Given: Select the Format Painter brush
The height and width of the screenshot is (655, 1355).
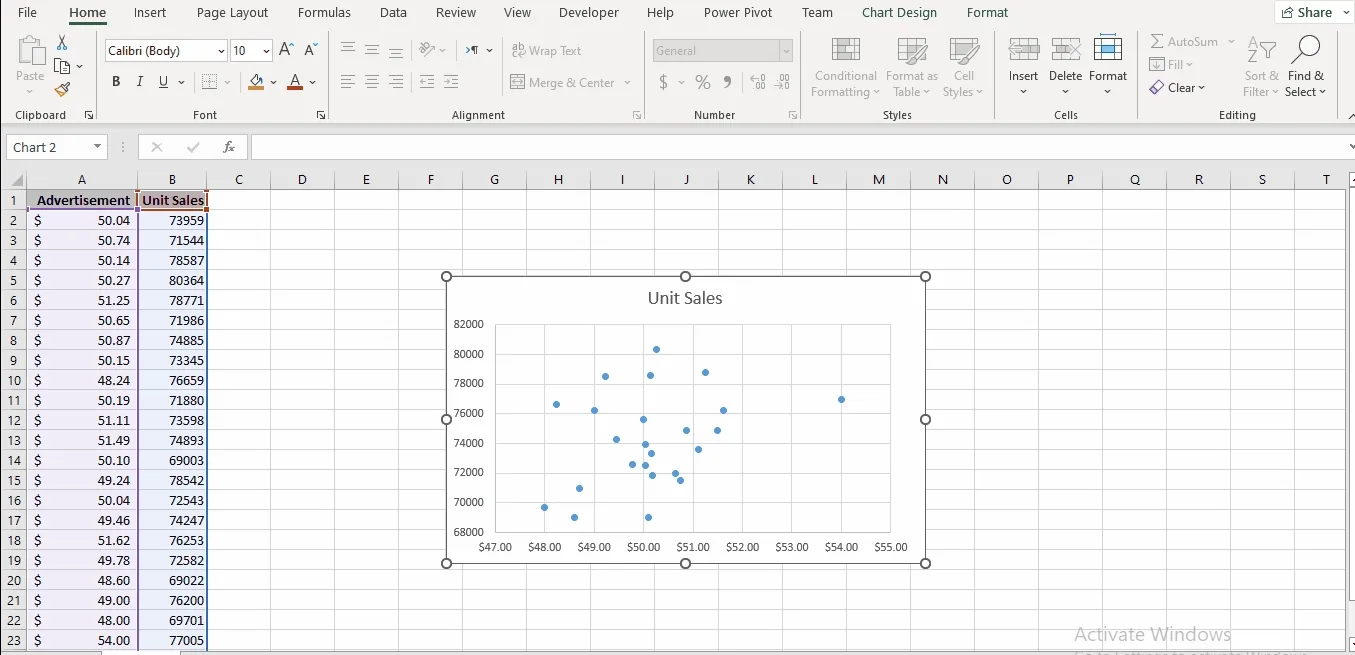Looking at the screenshot, I should (62, 89).
